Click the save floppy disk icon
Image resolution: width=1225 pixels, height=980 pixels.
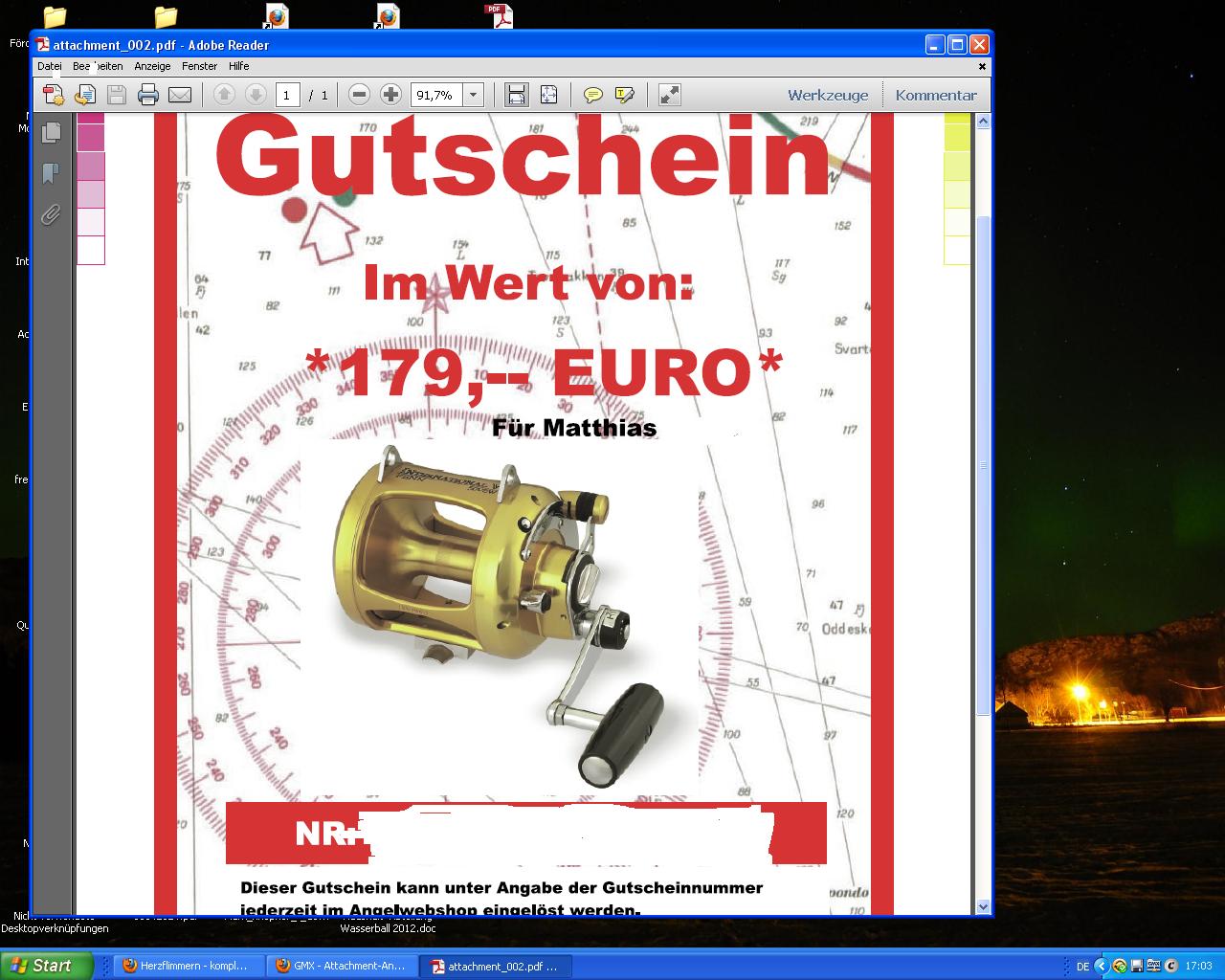point(117,95)
